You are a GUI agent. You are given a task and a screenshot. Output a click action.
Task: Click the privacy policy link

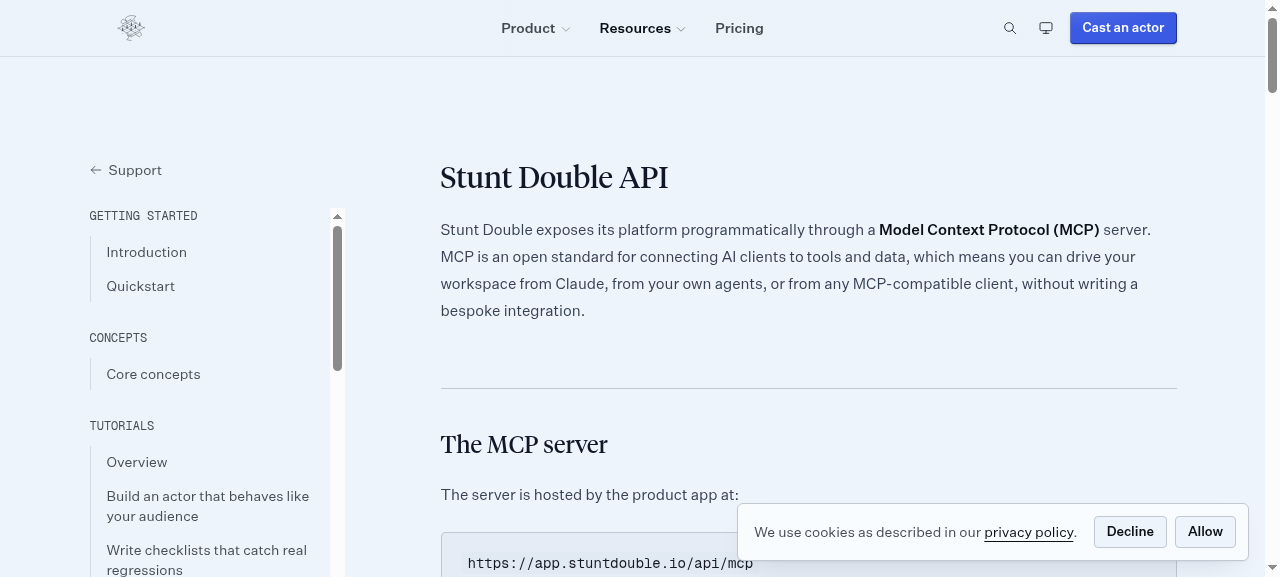pos(1029,532)
